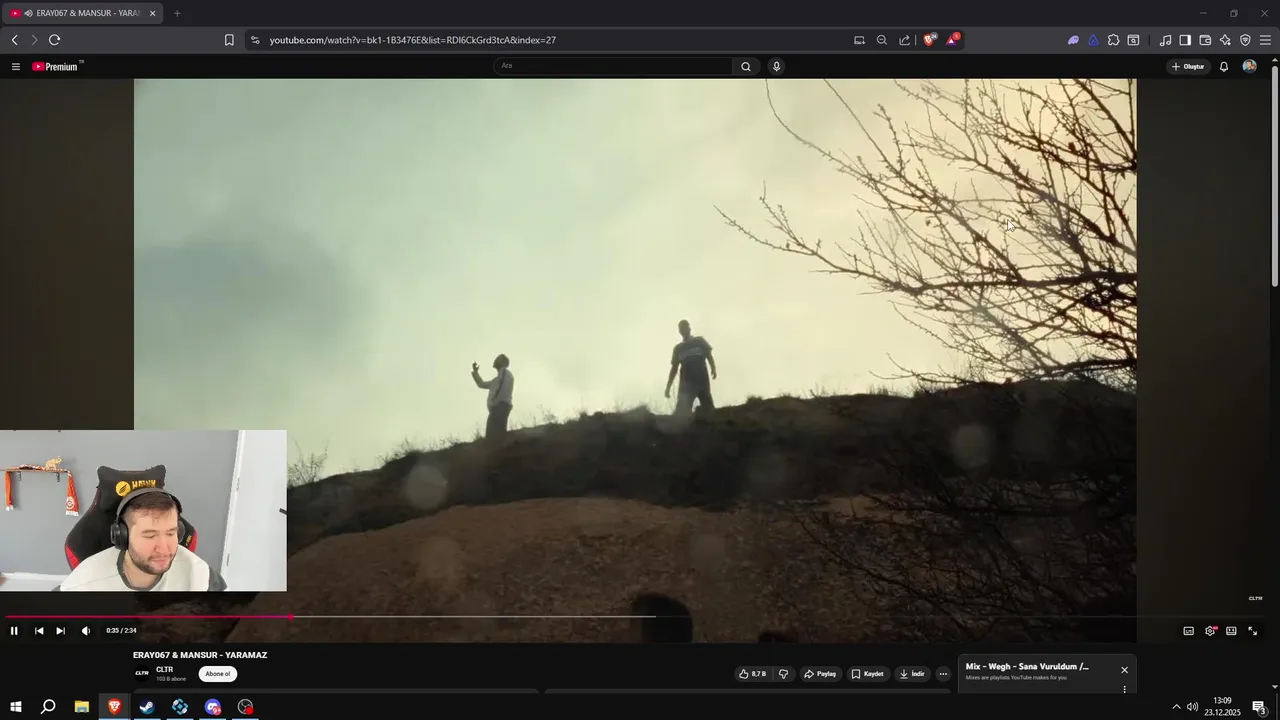Go to the previous video in the playlist
This screenshot has width=1280, height=720.
pos(39,631)
